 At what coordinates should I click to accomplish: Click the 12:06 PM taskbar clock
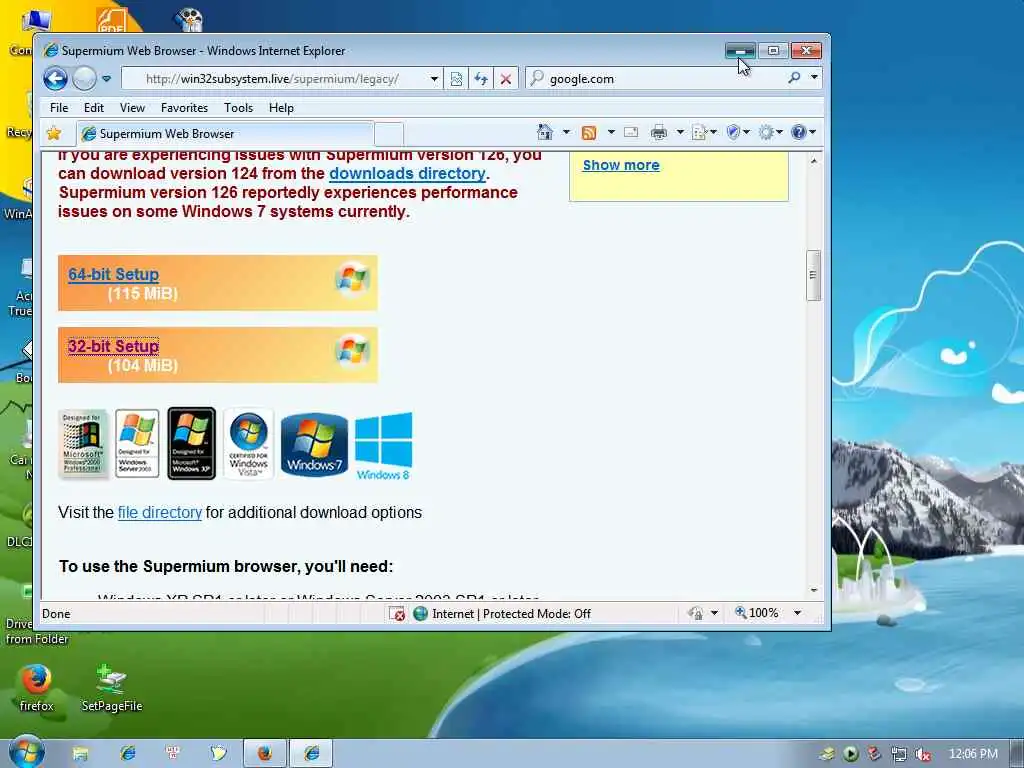(x=973, y=754)
